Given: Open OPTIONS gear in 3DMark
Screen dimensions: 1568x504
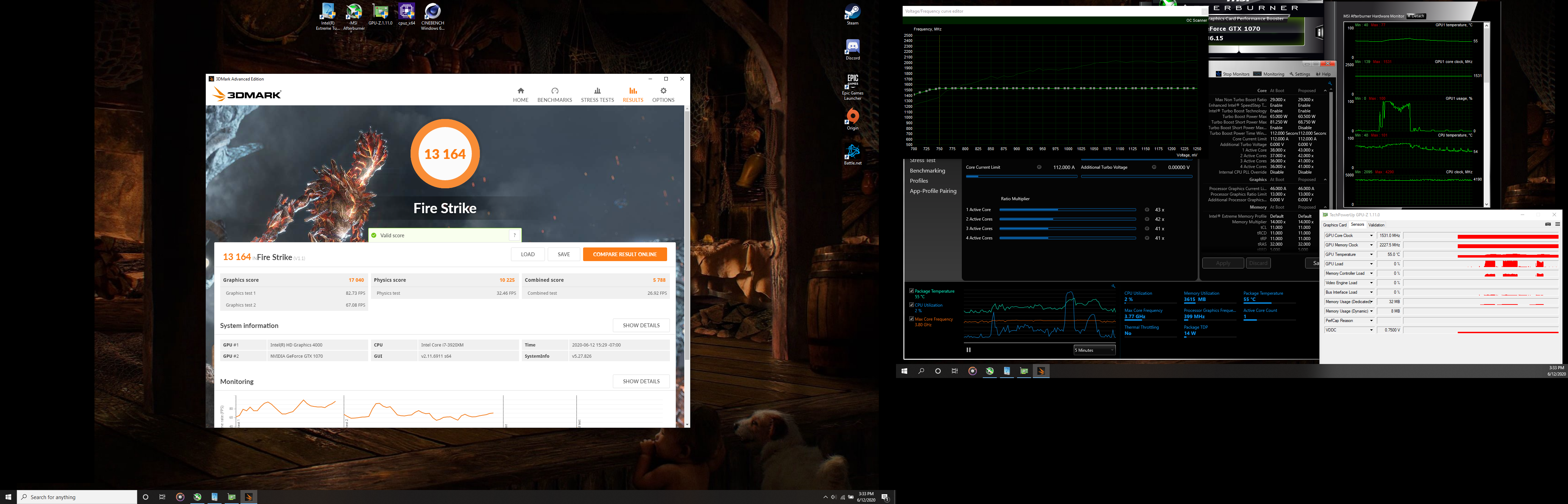Looking at the screenshot, I should click(x=663, y=94).
